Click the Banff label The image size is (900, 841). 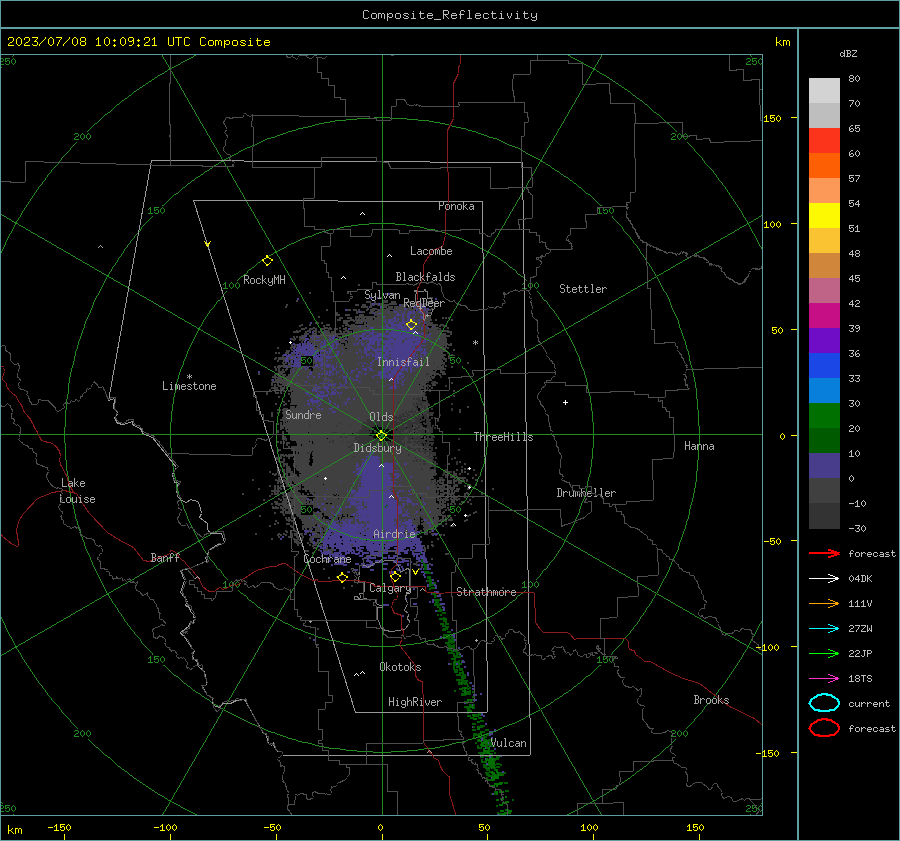click(x=165, y=557)
